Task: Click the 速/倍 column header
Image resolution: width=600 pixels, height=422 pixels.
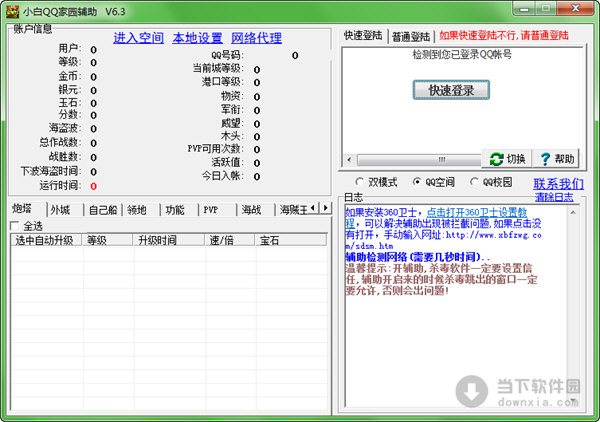Action: tap(230, 240)
